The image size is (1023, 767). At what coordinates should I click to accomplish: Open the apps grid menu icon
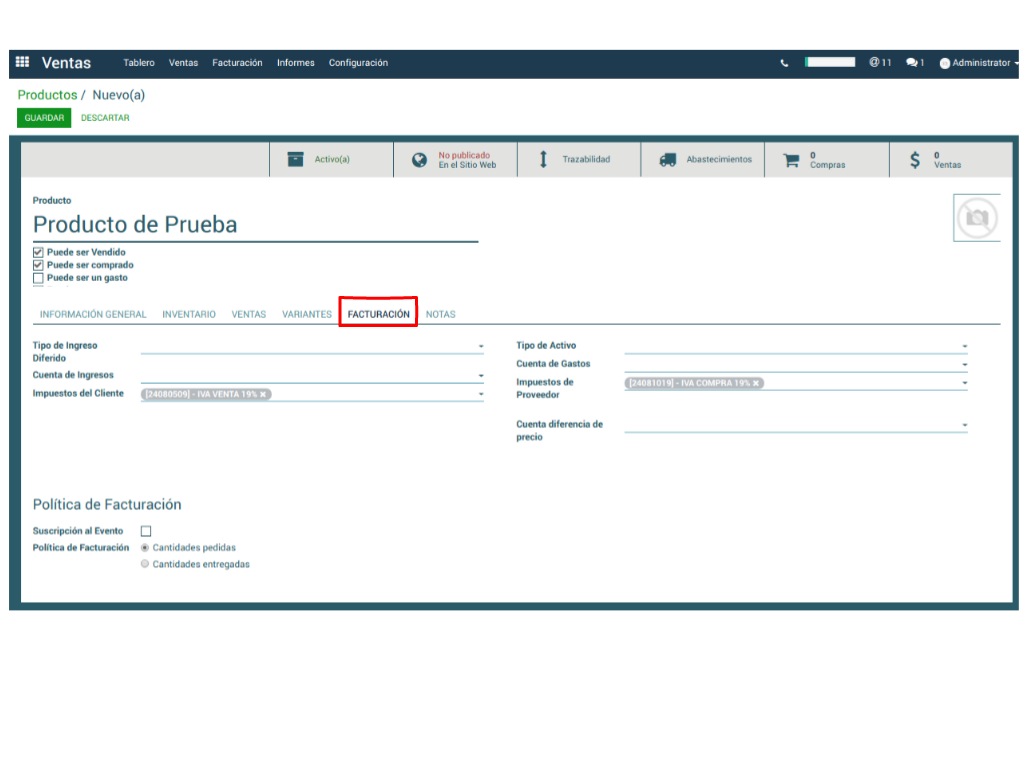click(x=22, y=62)
